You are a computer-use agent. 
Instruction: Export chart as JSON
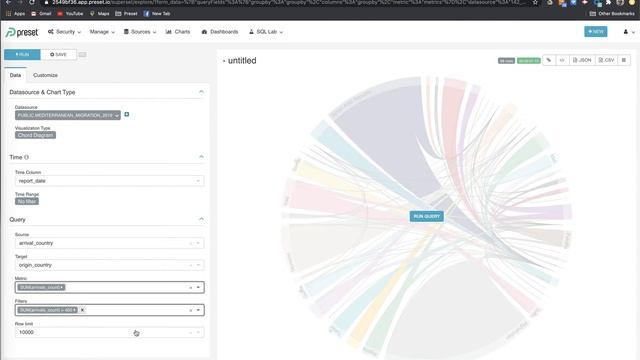582,60
